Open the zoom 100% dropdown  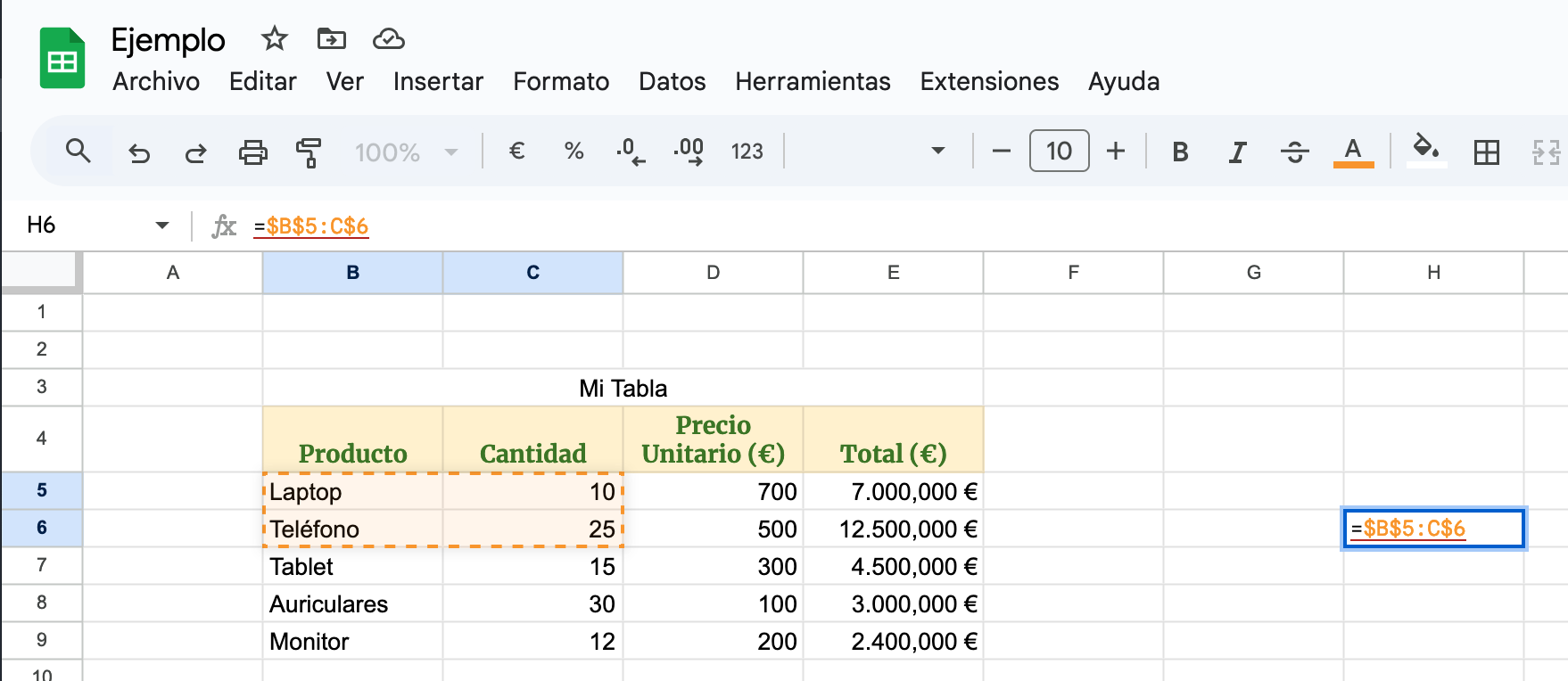pos(406,152)
